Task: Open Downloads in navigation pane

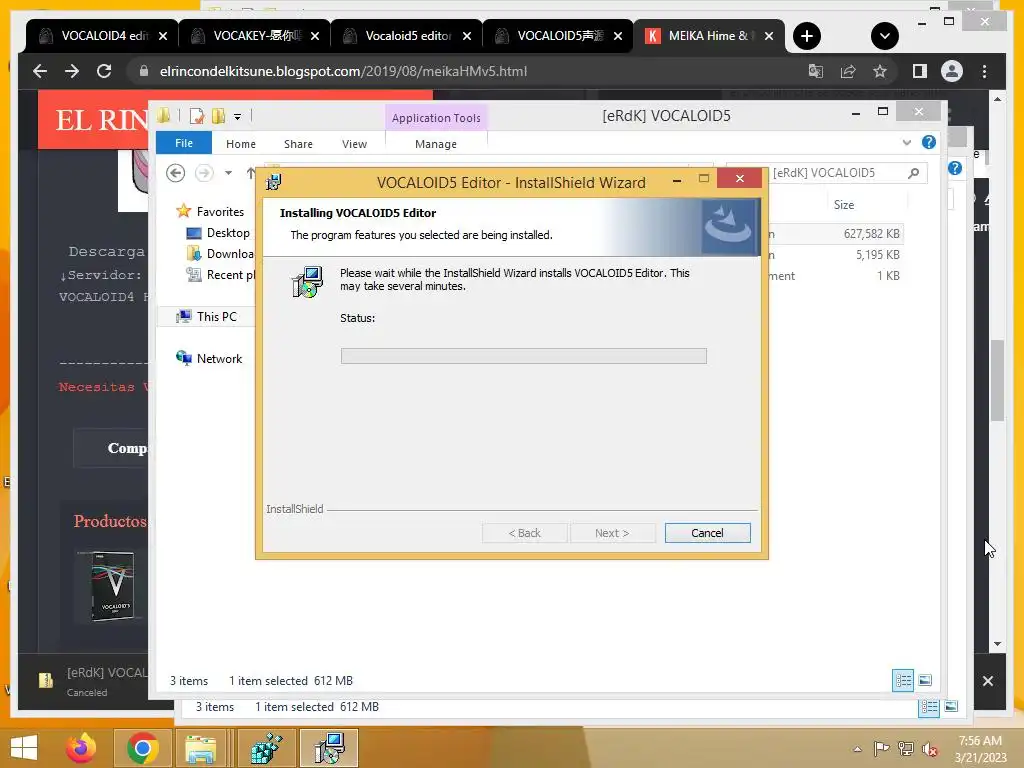Action: (219, 253)
